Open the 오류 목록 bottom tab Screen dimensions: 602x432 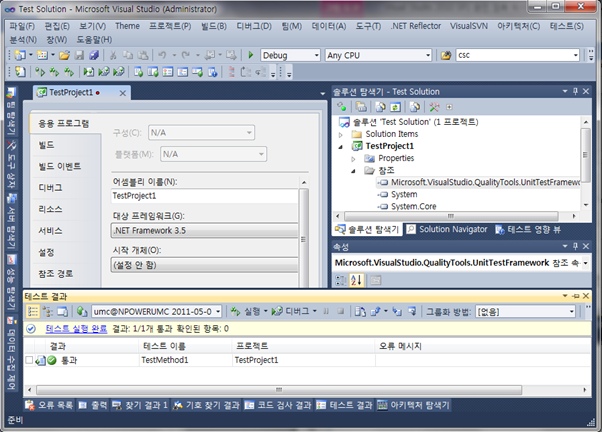[49, 405]
